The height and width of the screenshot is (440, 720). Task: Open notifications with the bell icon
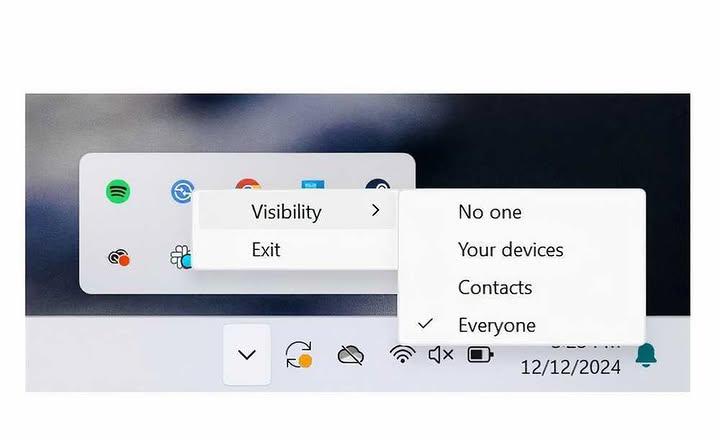click(646, 355)
